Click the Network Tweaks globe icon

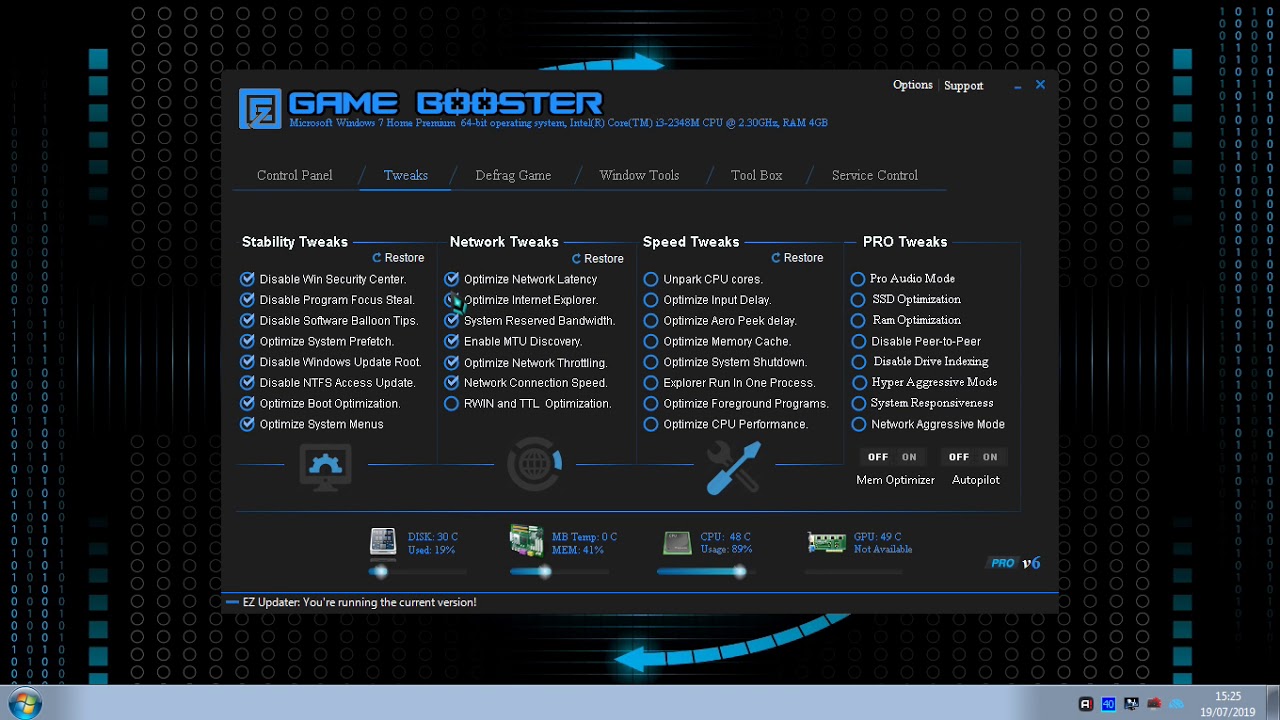click(x=535, y=463)
